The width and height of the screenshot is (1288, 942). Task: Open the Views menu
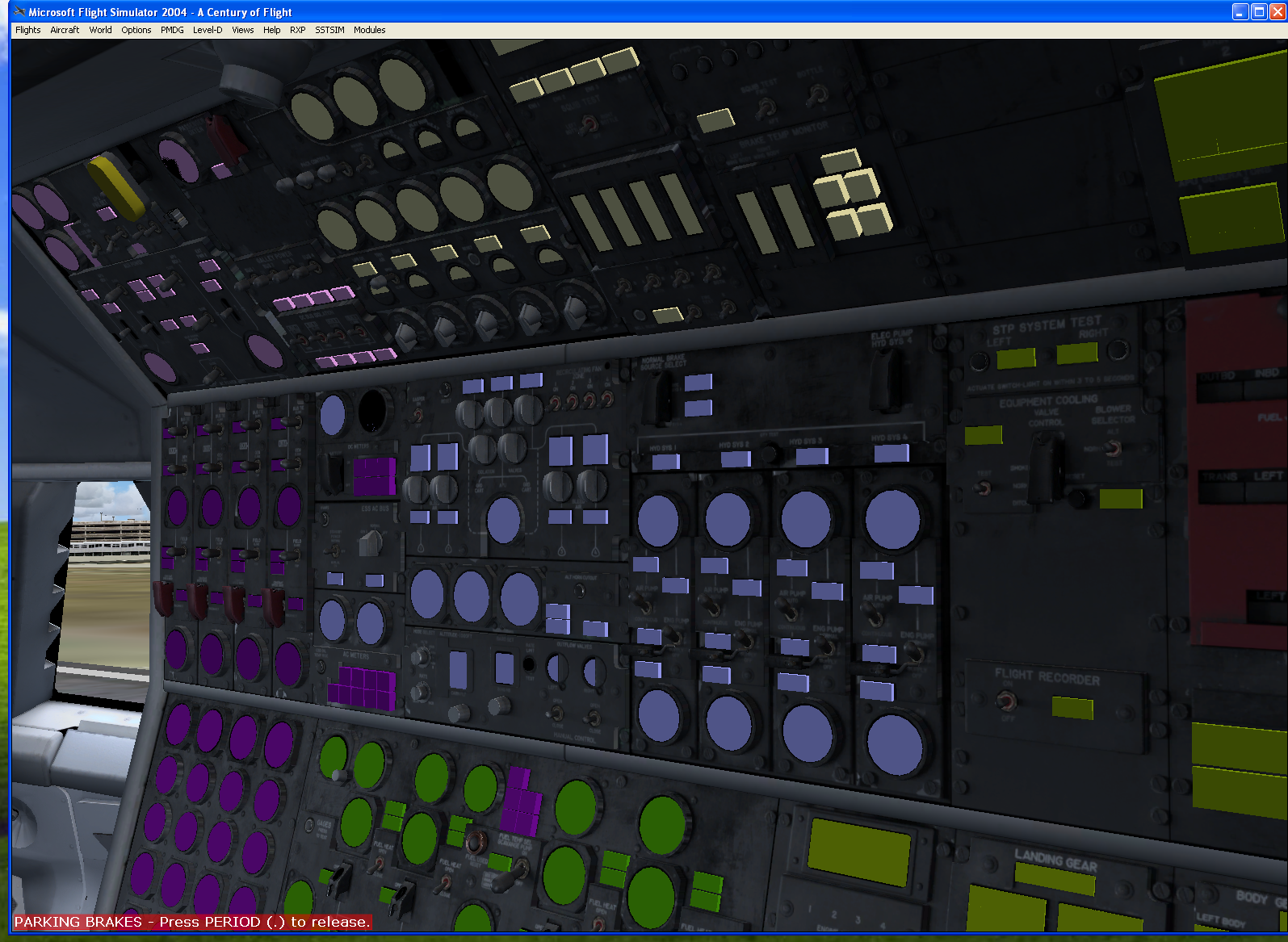pos(242,30)
